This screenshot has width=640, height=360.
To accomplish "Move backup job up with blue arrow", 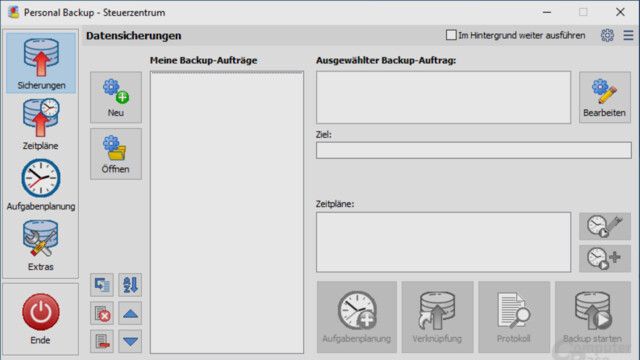I will [x=130, y=313].
